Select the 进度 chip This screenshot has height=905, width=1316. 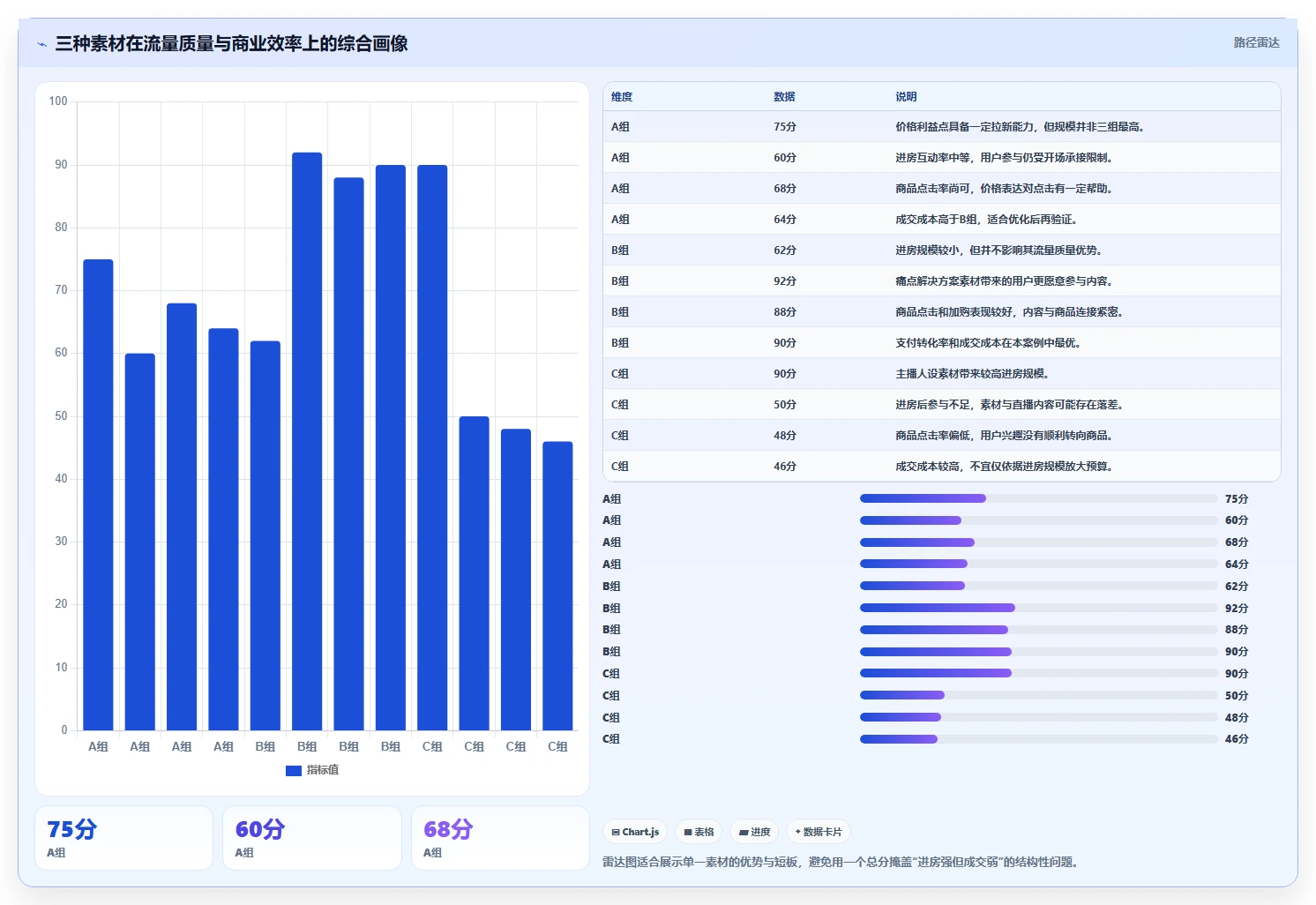pyautogui.click(x=754, y=832)
